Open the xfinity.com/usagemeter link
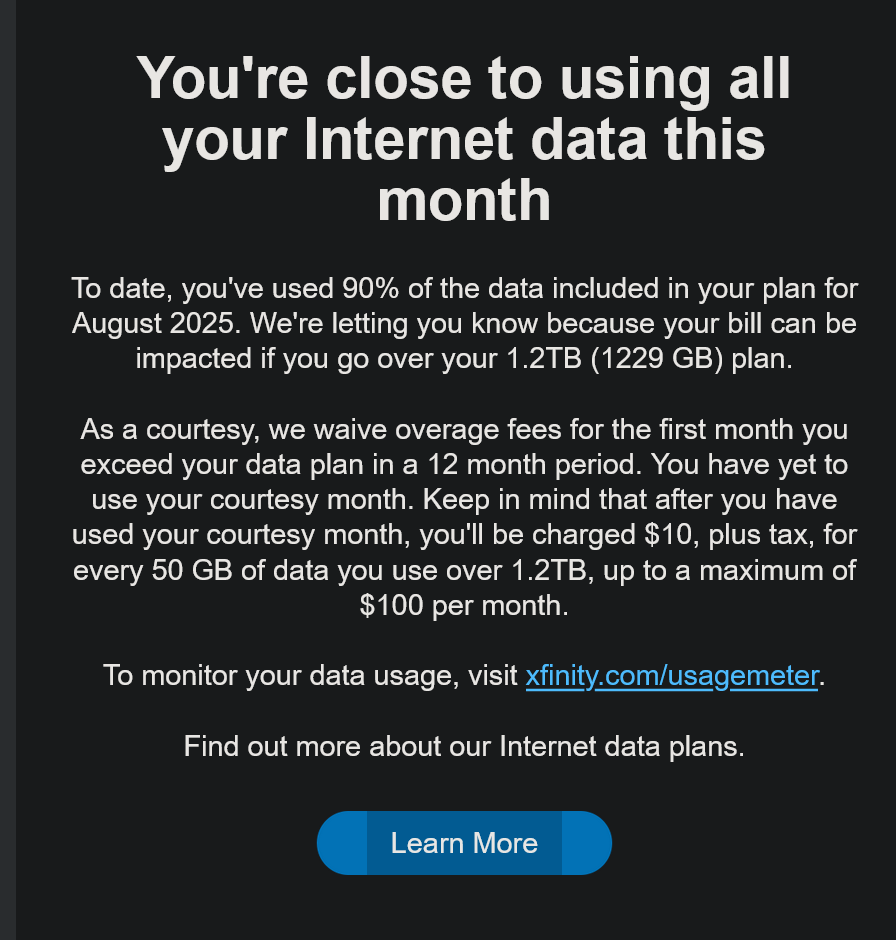This screenshot has width=896, height=940. [x=672, y=676]
